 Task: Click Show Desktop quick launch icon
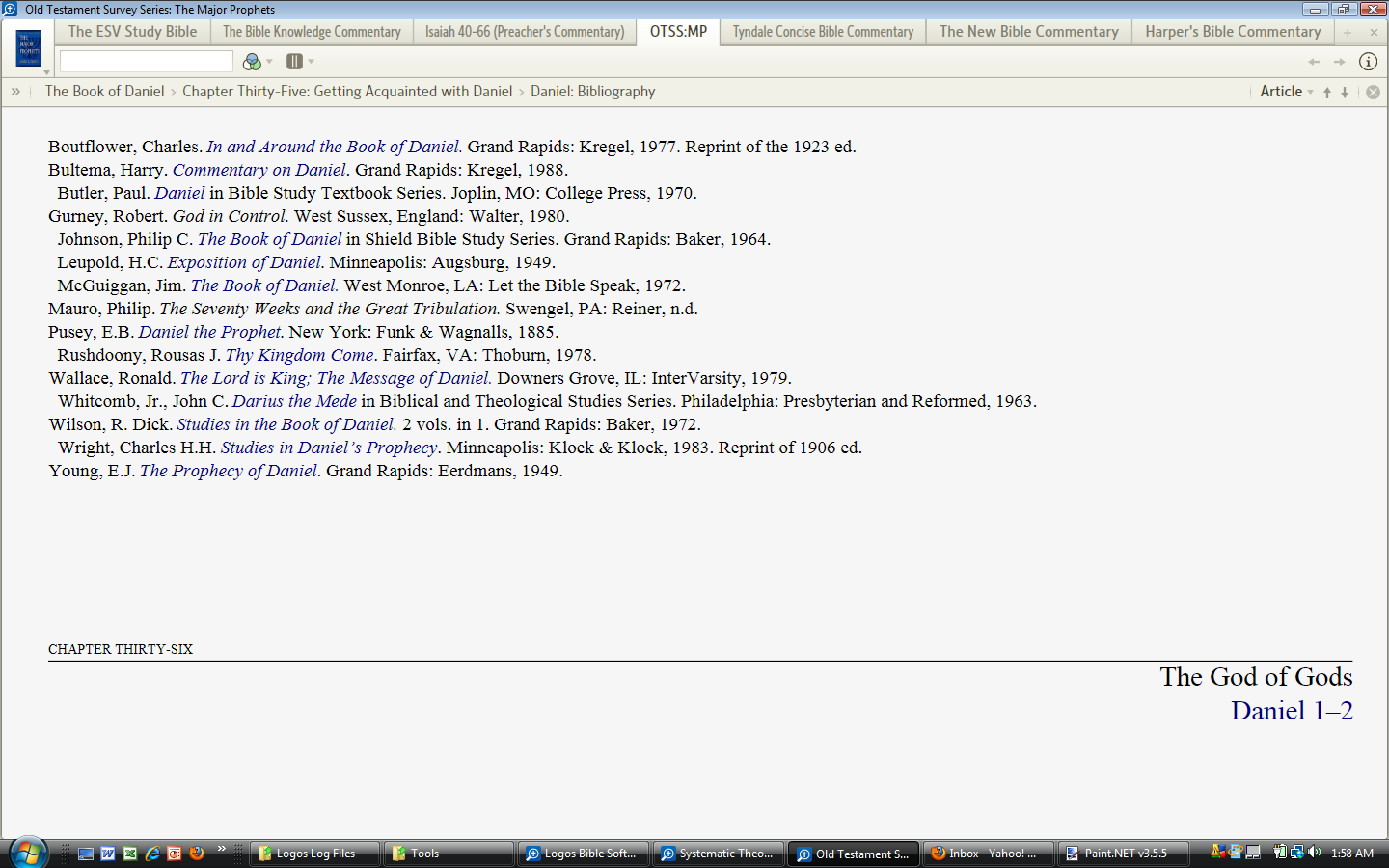click(86, 854)
